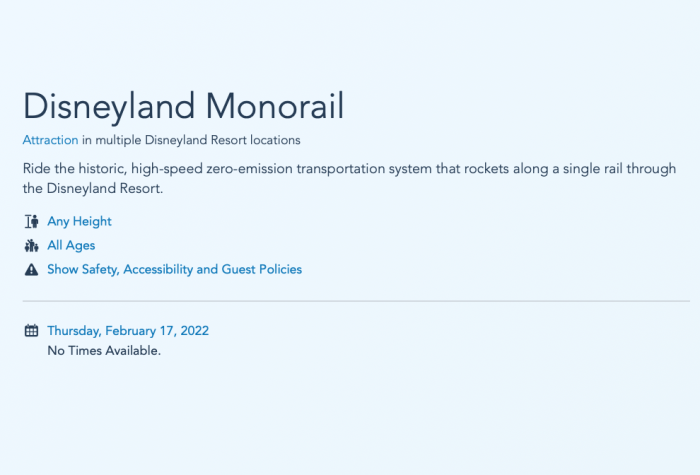700x475 pixels.
Task: Open the All Ages link
Action: tap(71, 246)
